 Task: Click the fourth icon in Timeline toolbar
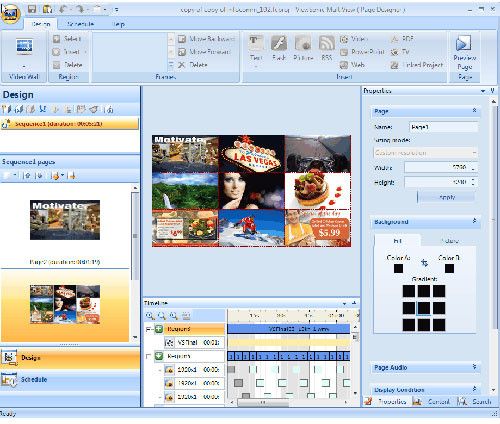(x=186, y=316)
